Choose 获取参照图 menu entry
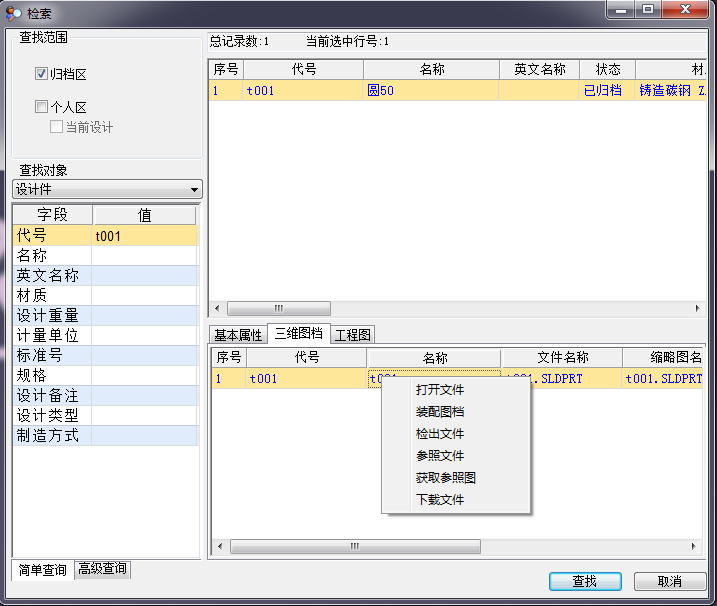Screen dimensions: 717x606 (x=446, y=477)
